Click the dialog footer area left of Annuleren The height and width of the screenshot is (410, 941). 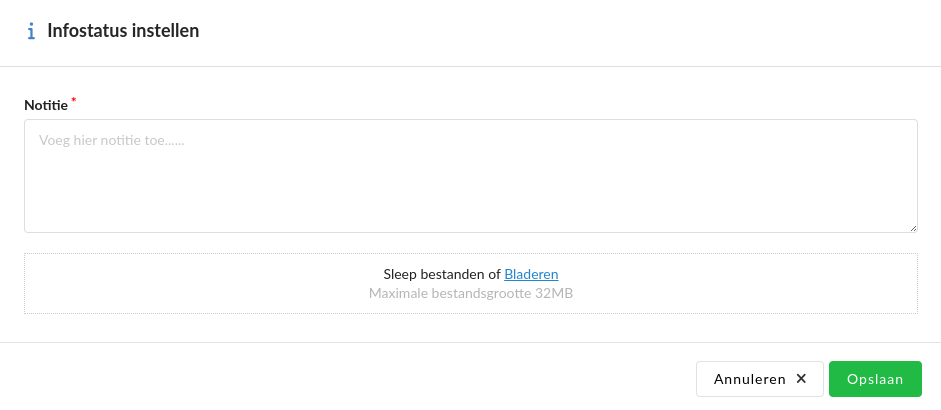click(x=350, y=379)
